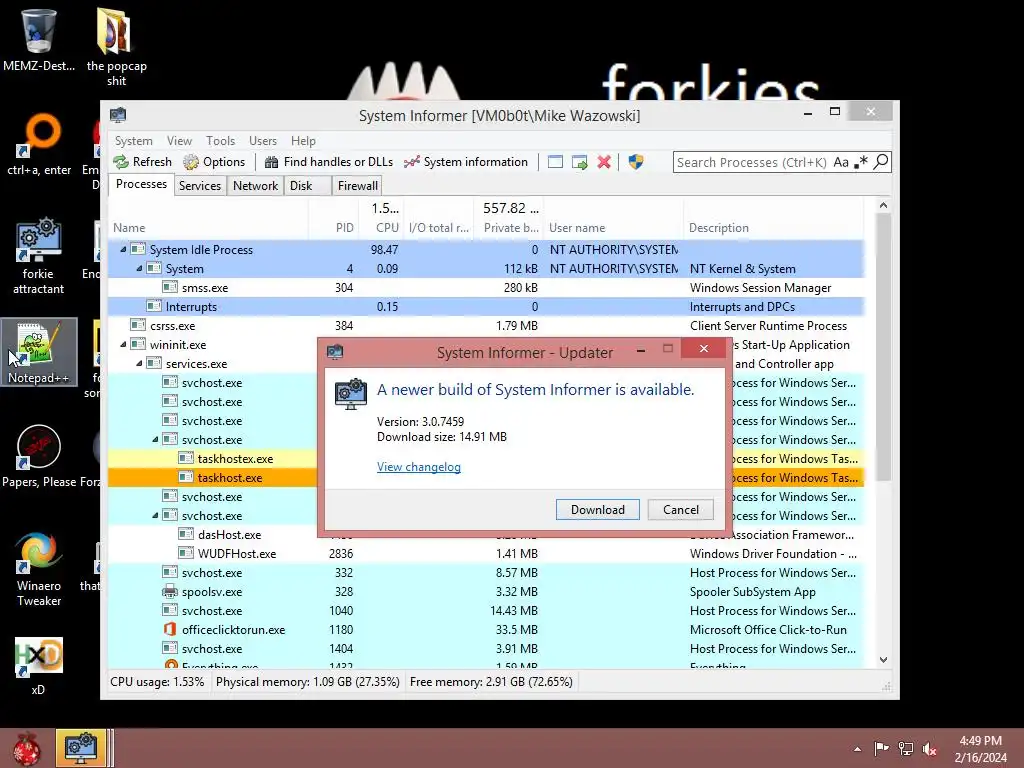Open the Help menu
The width and height of the screenshot is (1024, 768).
click(x=303, y=141)
